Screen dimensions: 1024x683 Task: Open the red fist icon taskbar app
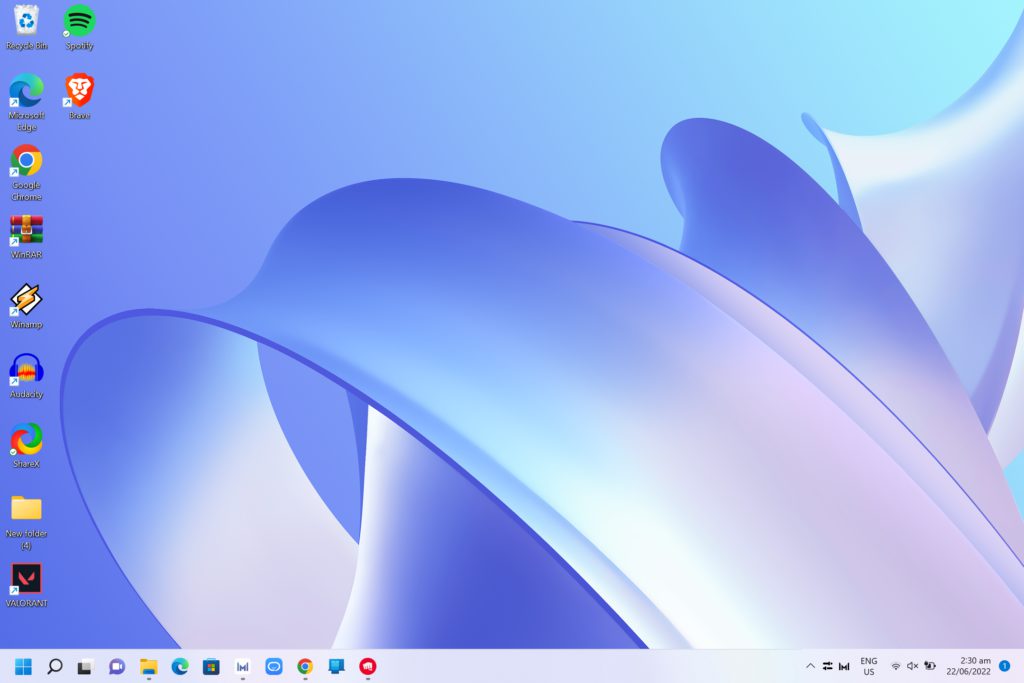pos(368,666)
